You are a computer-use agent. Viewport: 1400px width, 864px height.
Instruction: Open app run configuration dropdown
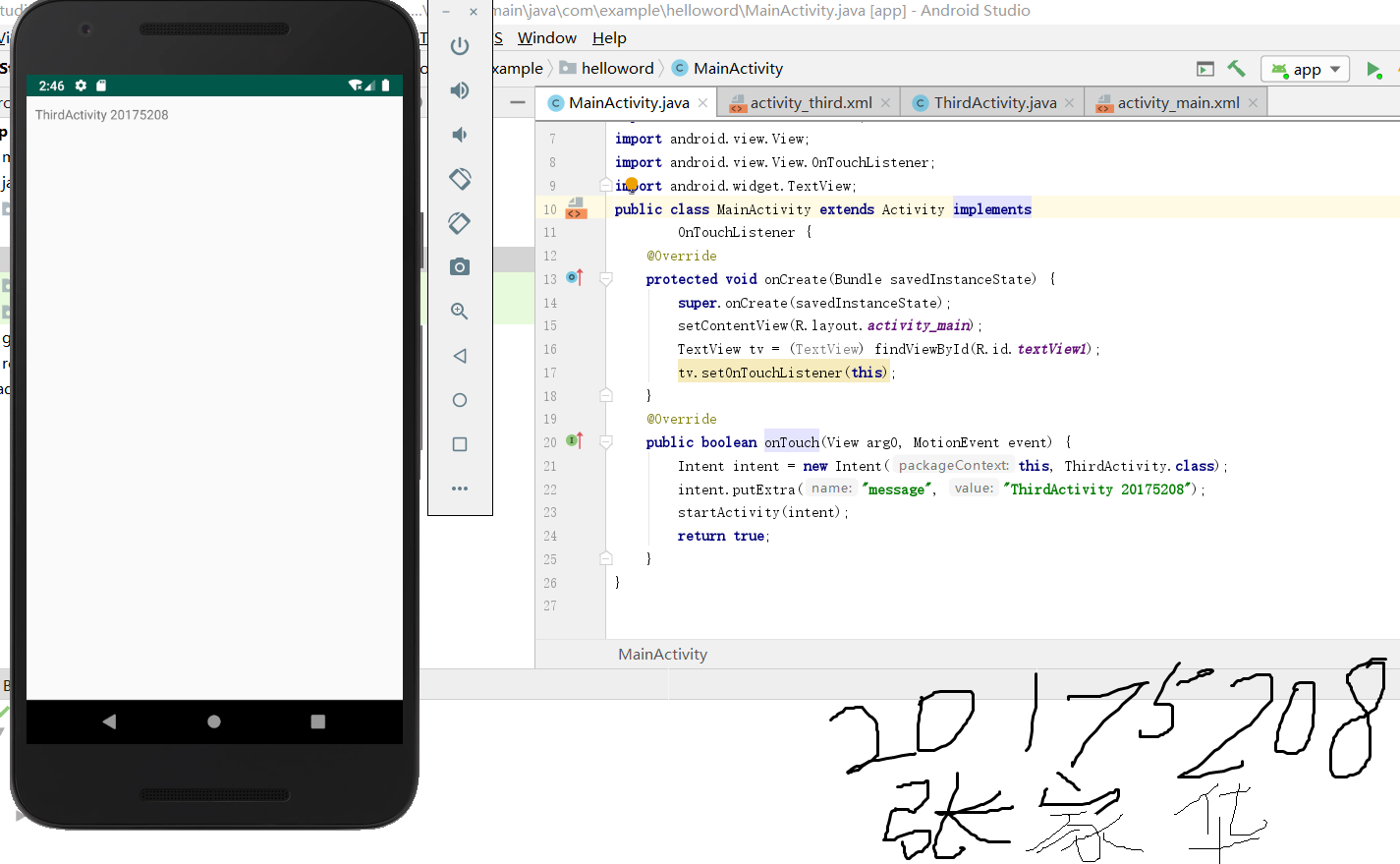pos(1306,70)
